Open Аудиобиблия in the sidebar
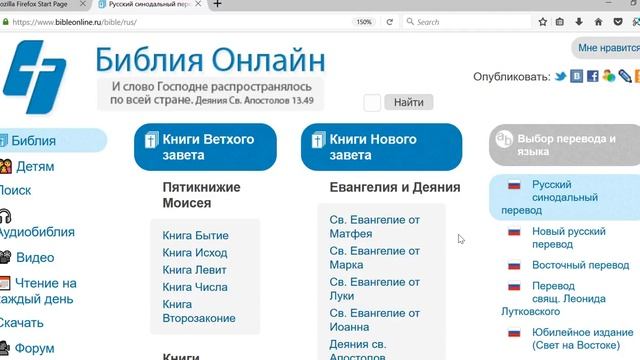 pos(37,232)
